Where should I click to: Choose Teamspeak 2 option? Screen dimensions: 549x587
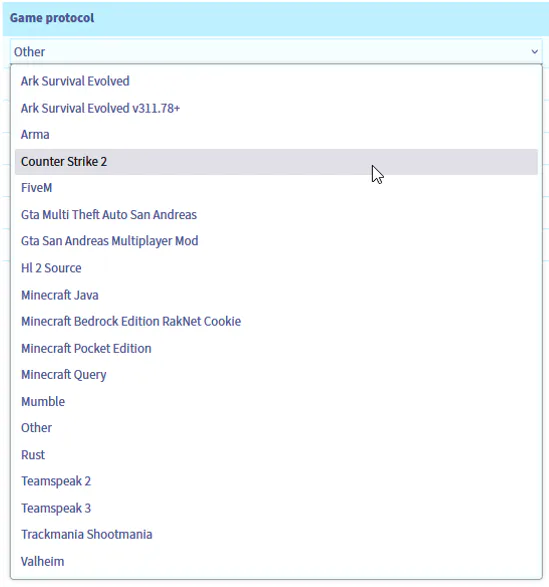(x=276, y=481)
